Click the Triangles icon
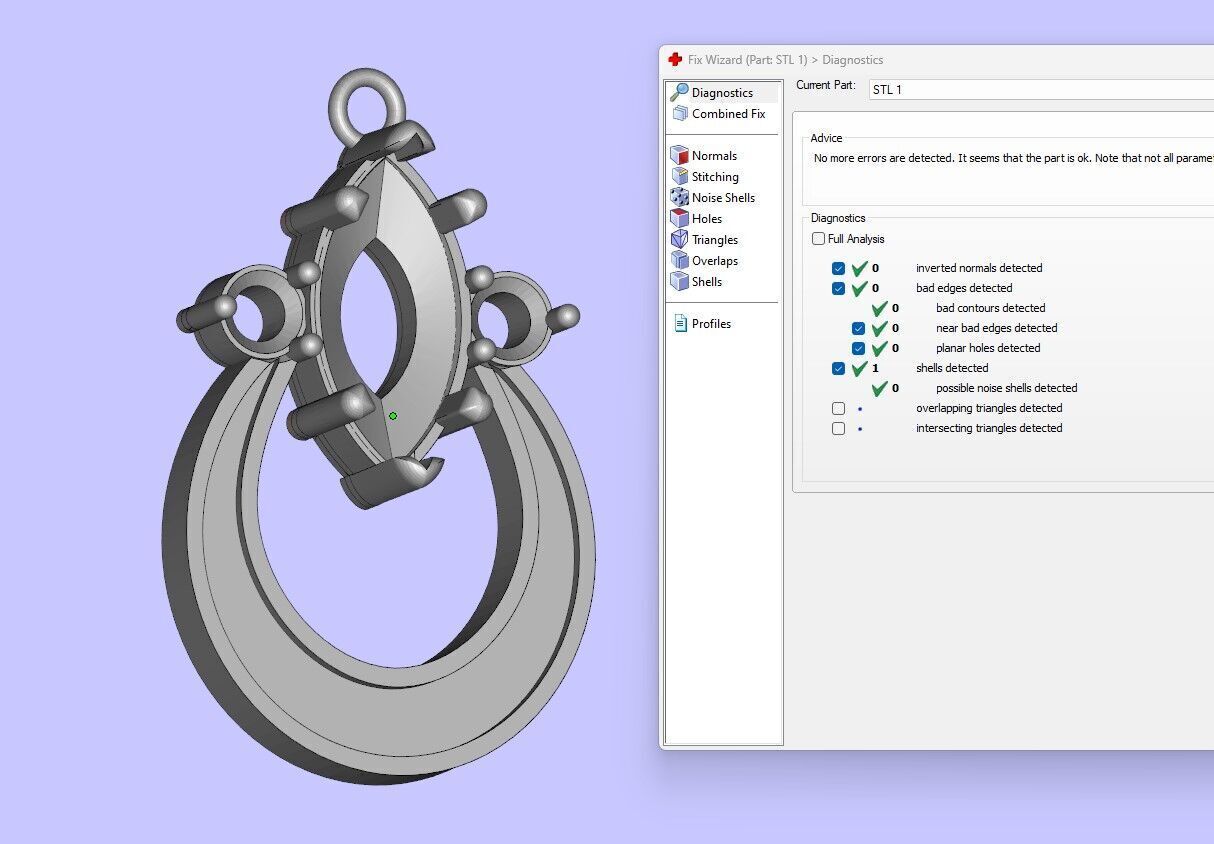The height and width of the screenshot is (844, 1214). (x=679, y=239)
